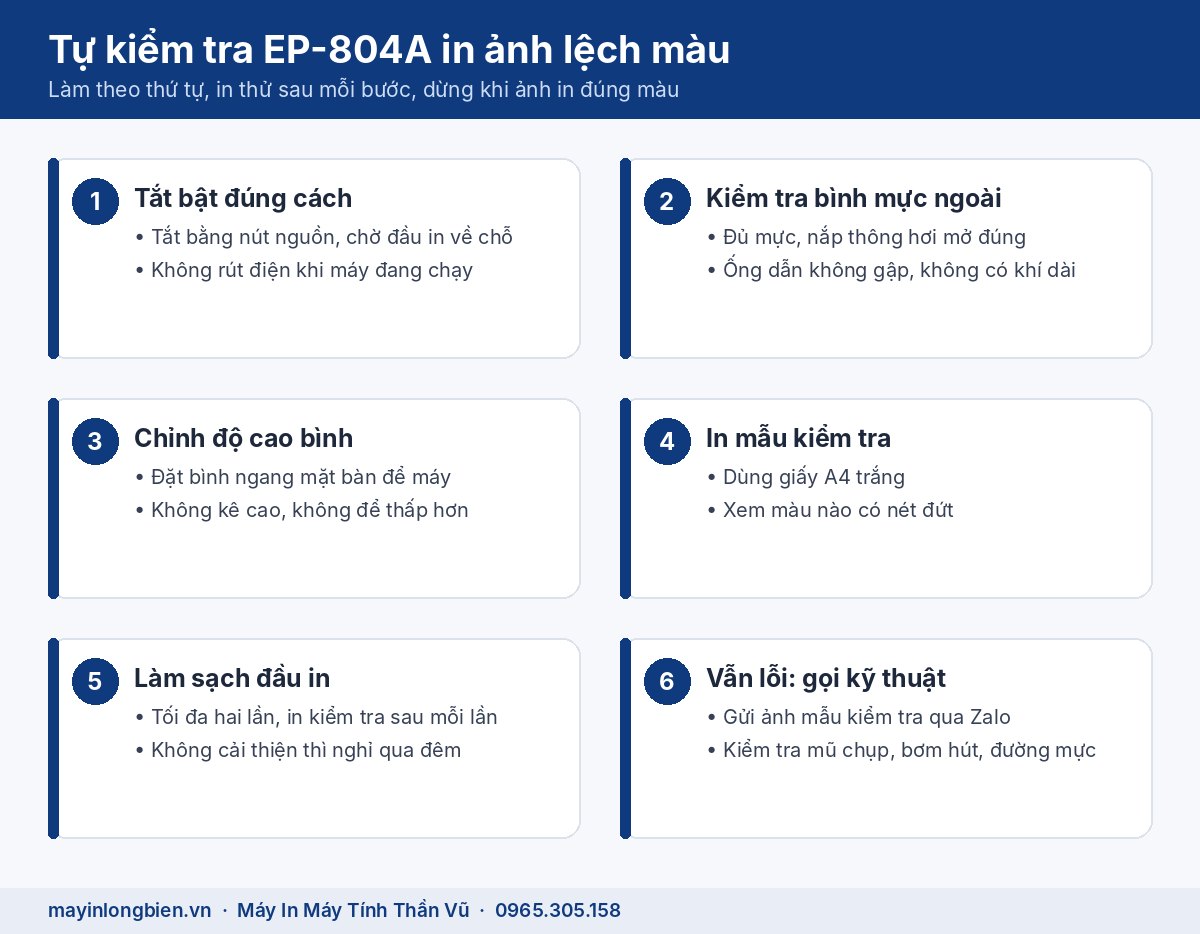This screenshot has height=934, width=1200.
Task: Click bullet "Không kê cao, không để thấp hơn"
Action: (x=301, y=509)
